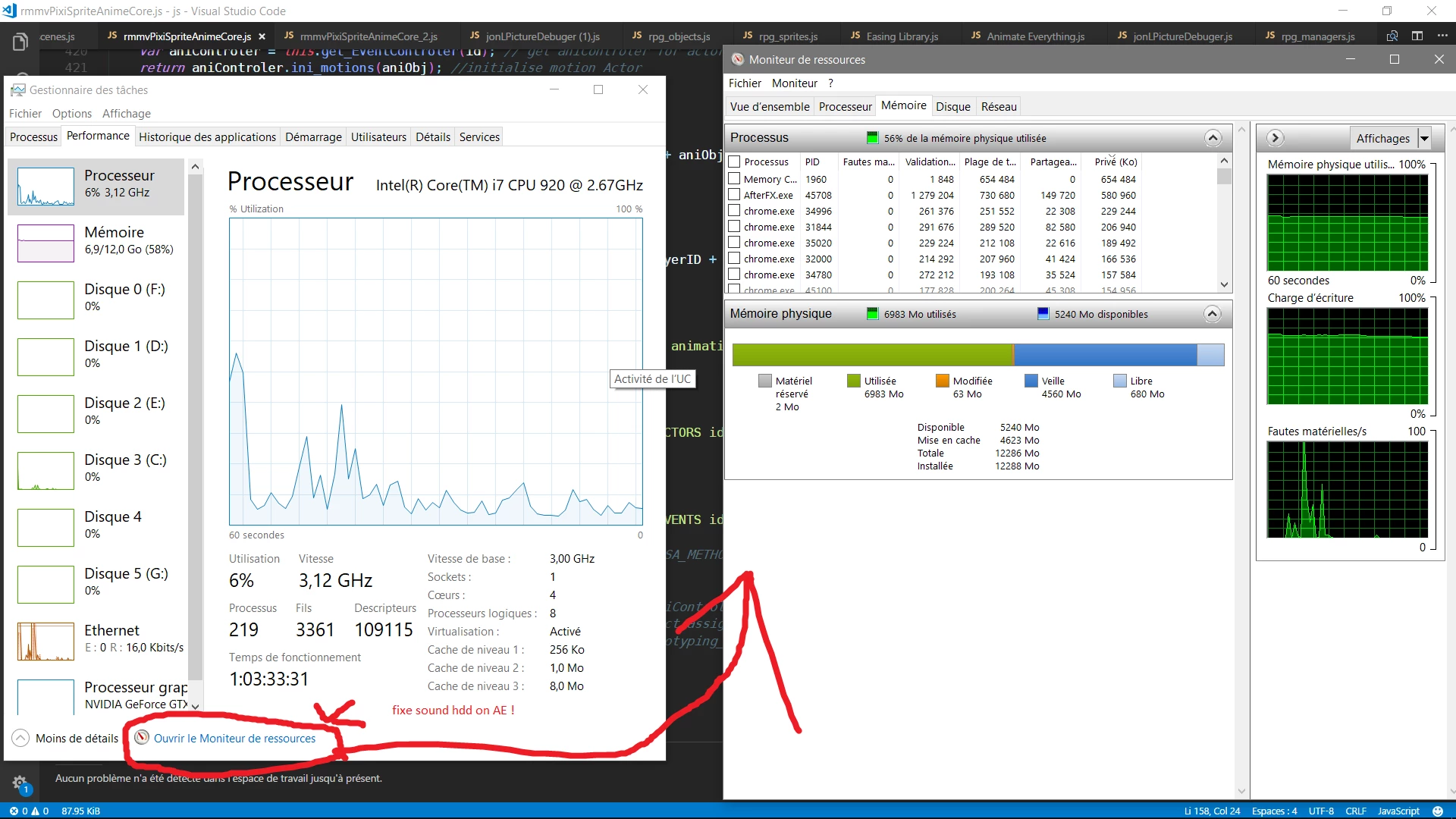Open VS Code settings gear icon
1456x819 pixels.
tap(20, 783)
